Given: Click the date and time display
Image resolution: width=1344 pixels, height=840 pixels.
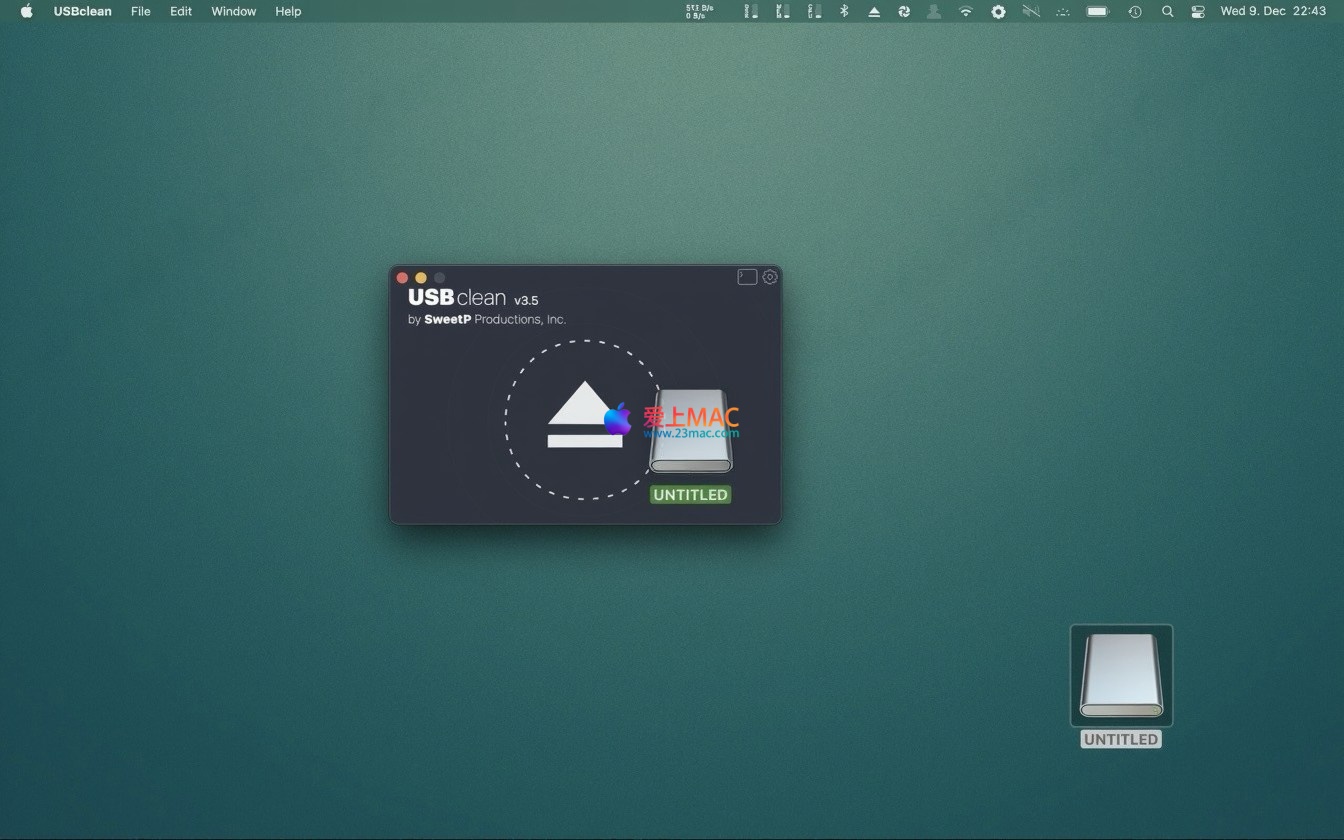Looking at the screenshot, I should [x=1273, y=11].
